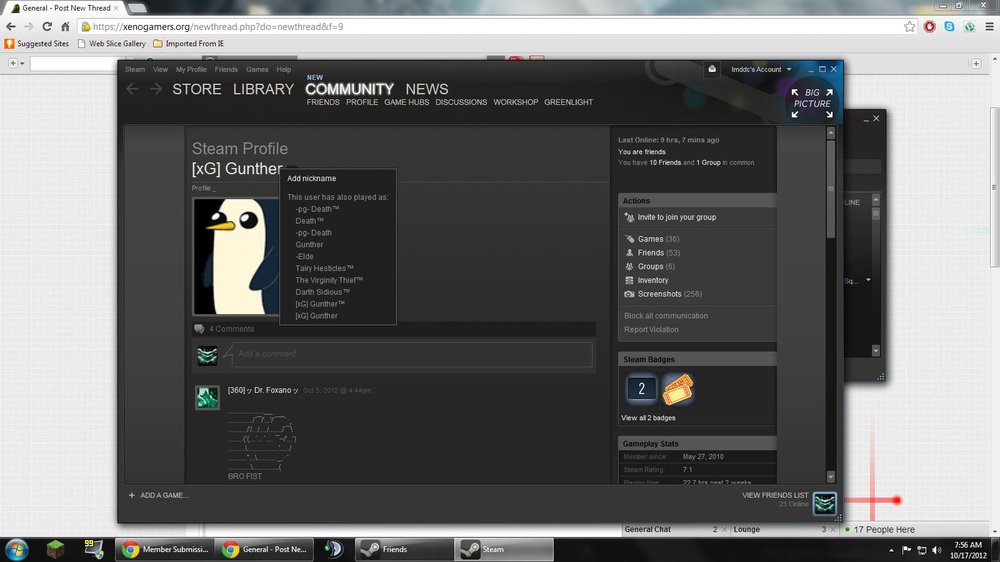
Task: Click Report Violation link
Action: click(651, 330)
